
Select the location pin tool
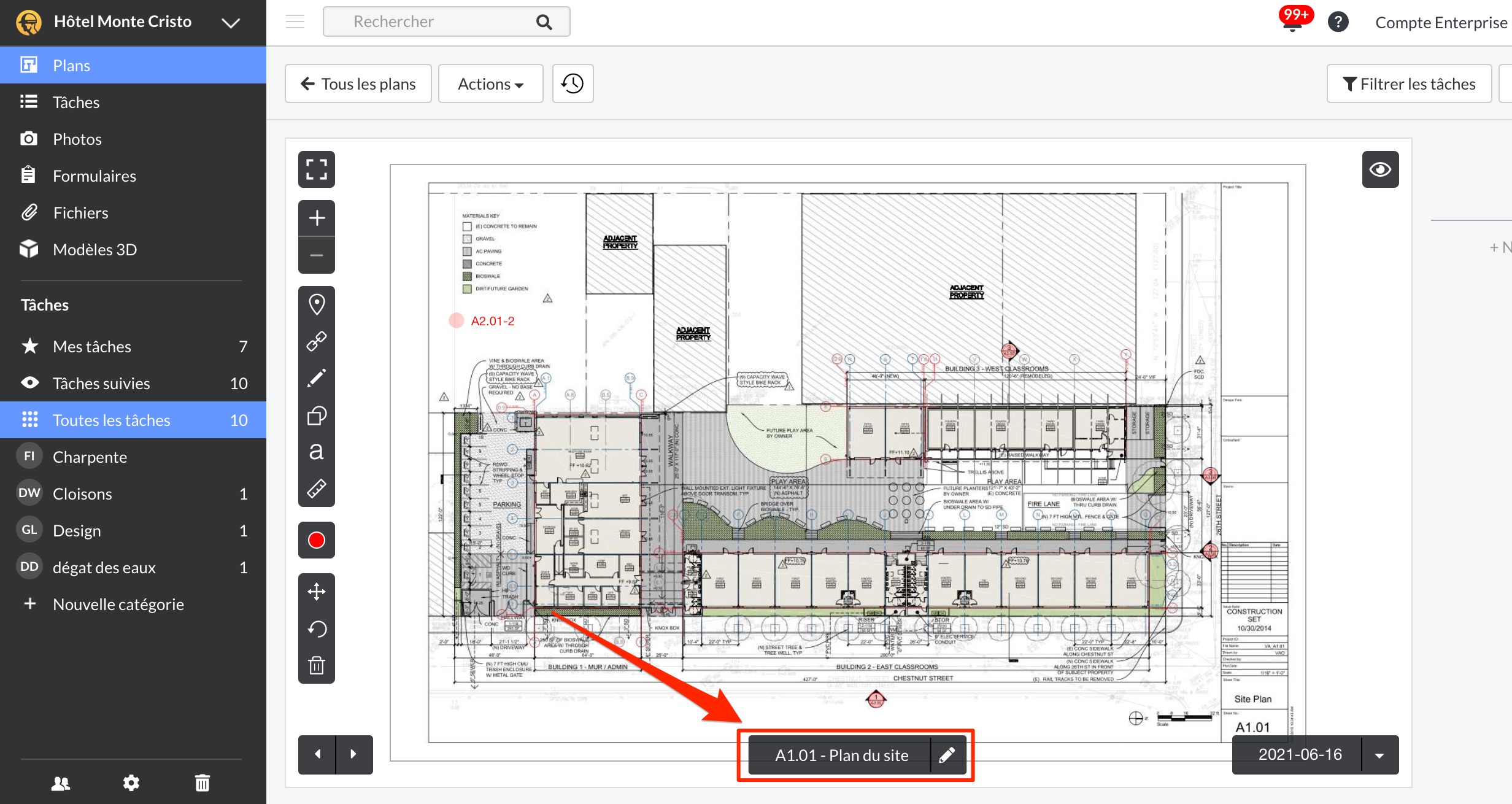[x=317, y=304]
